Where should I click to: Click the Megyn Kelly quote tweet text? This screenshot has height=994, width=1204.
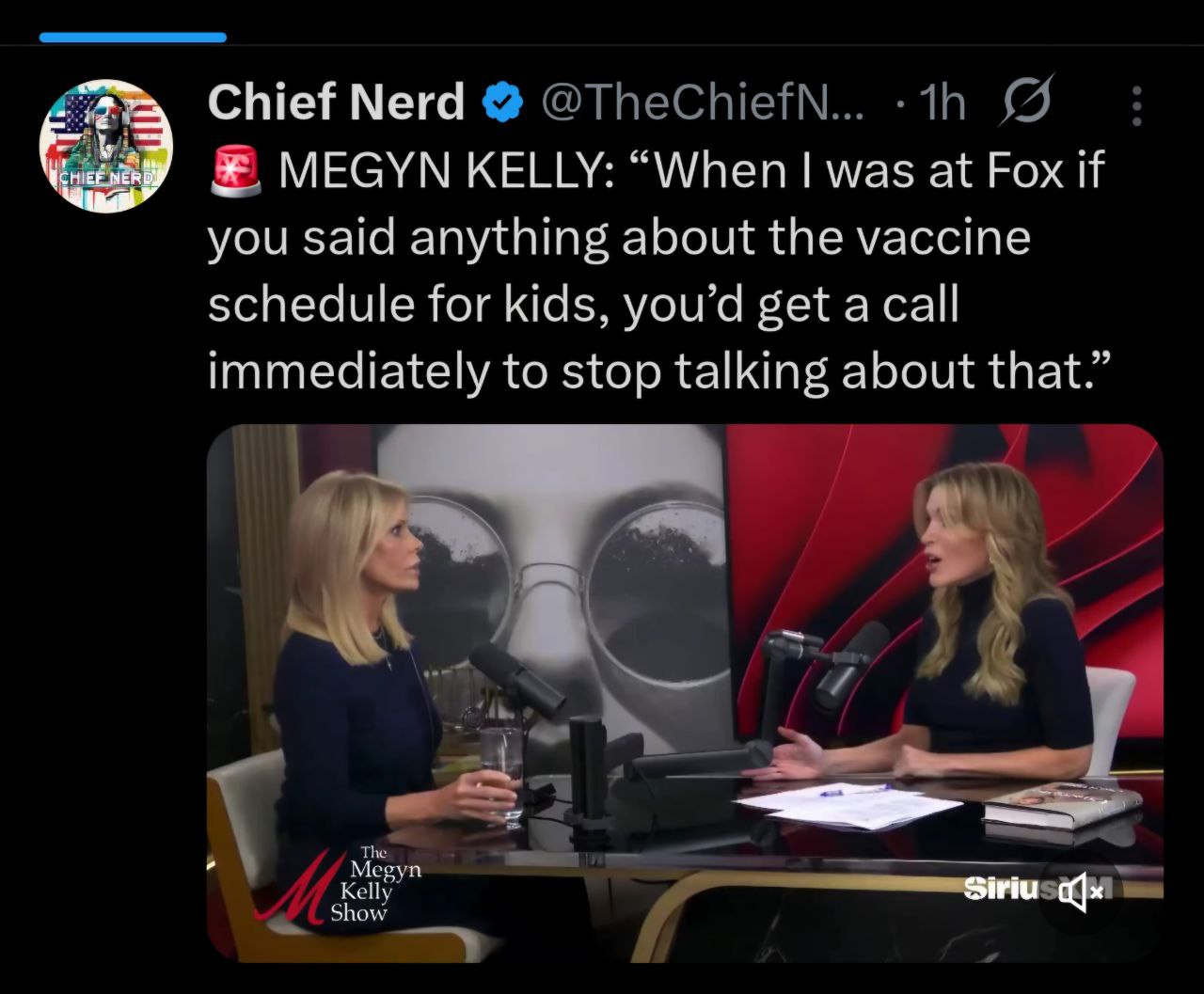tap(658, 273)
